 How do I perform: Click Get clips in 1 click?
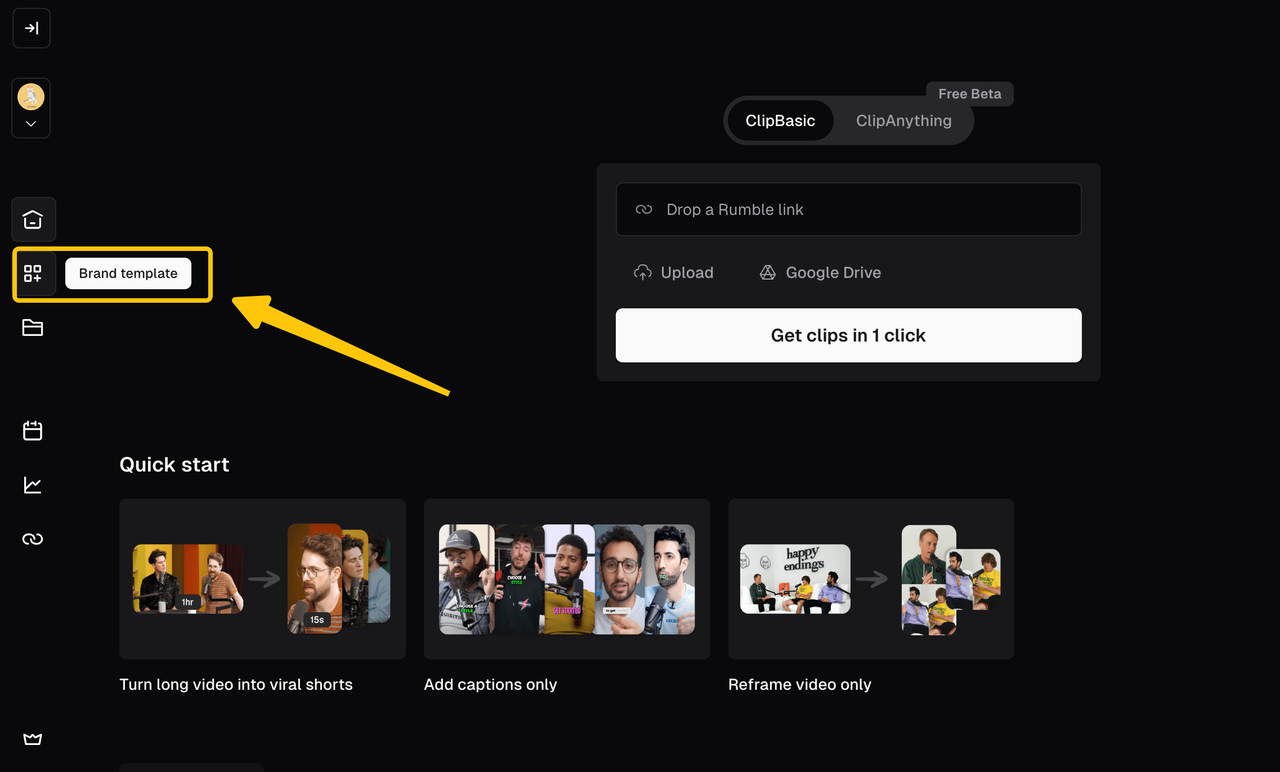pos(848,335)
